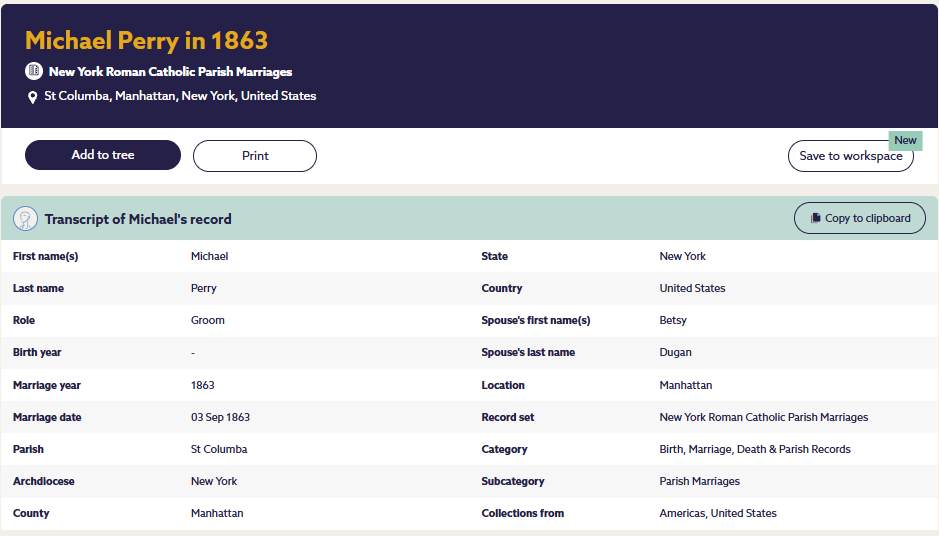This screenshot has height=536, width=939.
Task: Click the Collections from field label
Action: pos(523,513)
